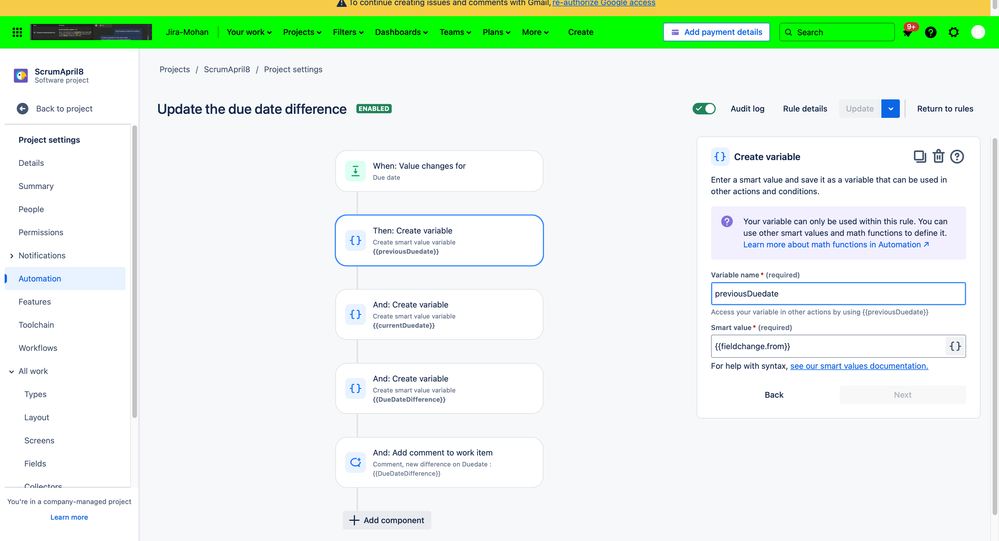Open the Plans dropdown menu
The height and width of the screenshot is (541, 999).
point(496,32)
